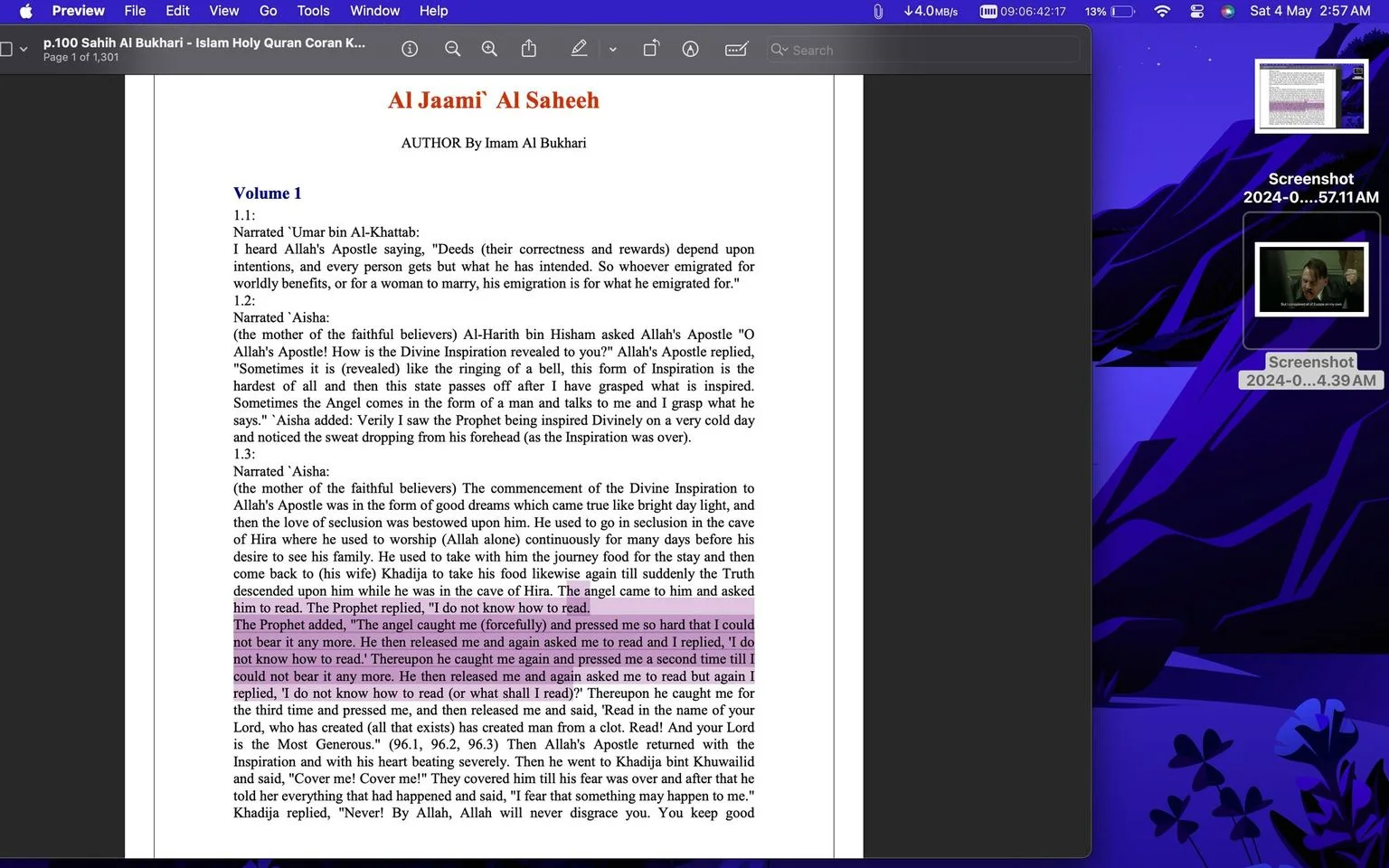Click the Siri icon in menu bar
1389x868 pixels.
pos(1228,11)
